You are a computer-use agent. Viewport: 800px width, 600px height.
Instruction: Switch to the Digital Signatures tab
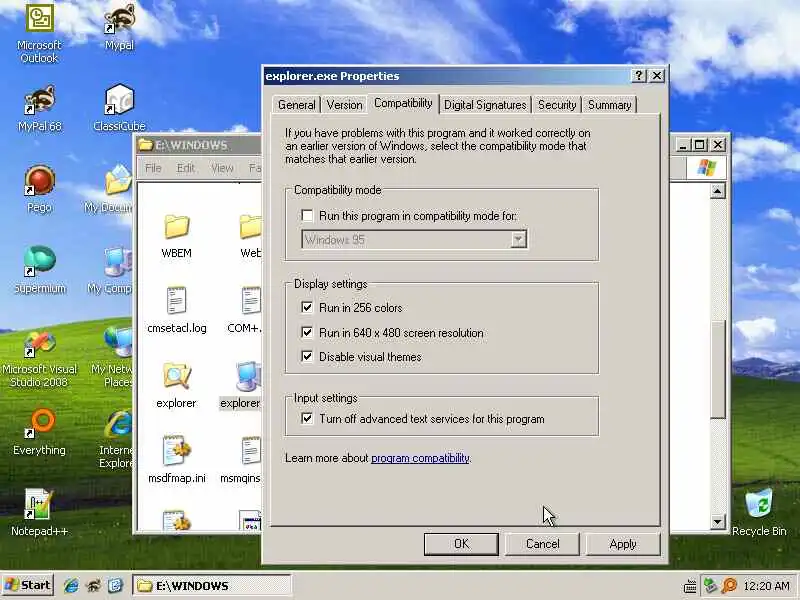[485, 105]
